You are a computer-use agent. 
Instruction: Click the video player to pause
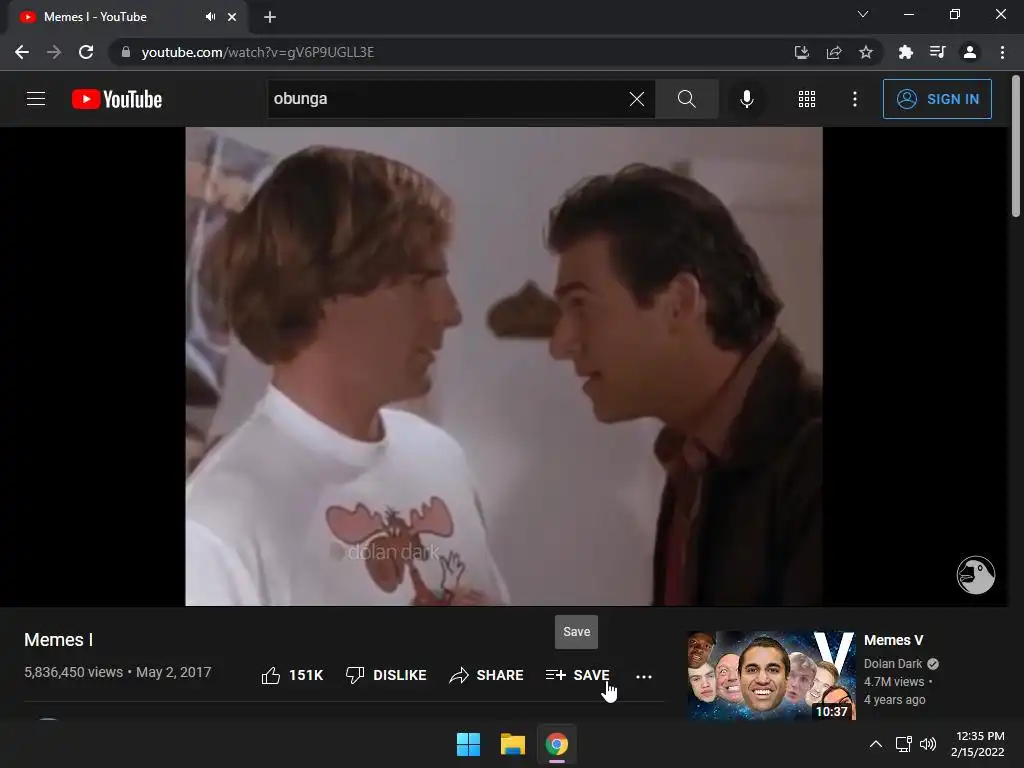pos(504,366)
